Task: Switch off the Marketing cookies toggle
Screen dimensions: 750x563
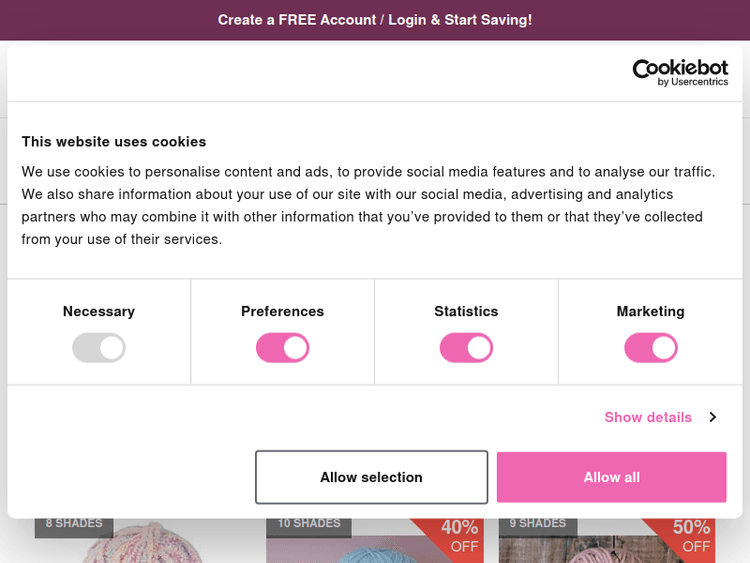Action: pyautogui.click(x=650, y=348)
